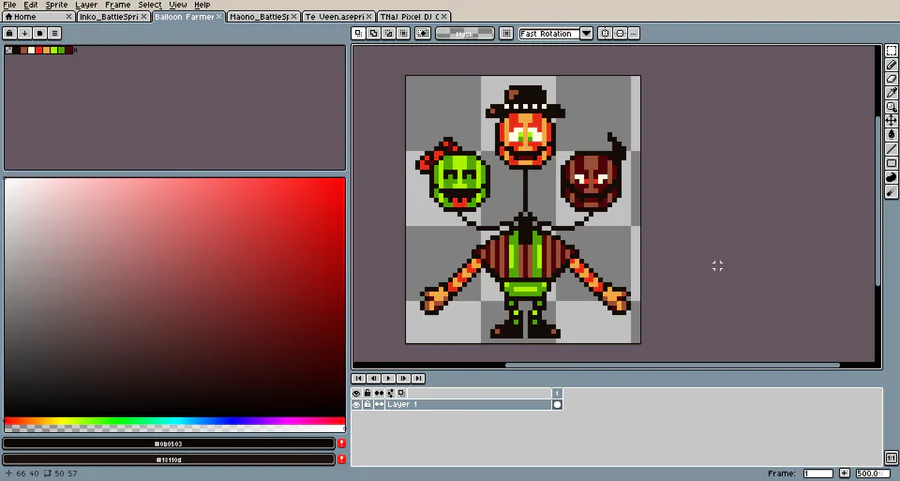Select the Contour tool
This screenshot has height=481, width=900.
(x=891, y=177)
